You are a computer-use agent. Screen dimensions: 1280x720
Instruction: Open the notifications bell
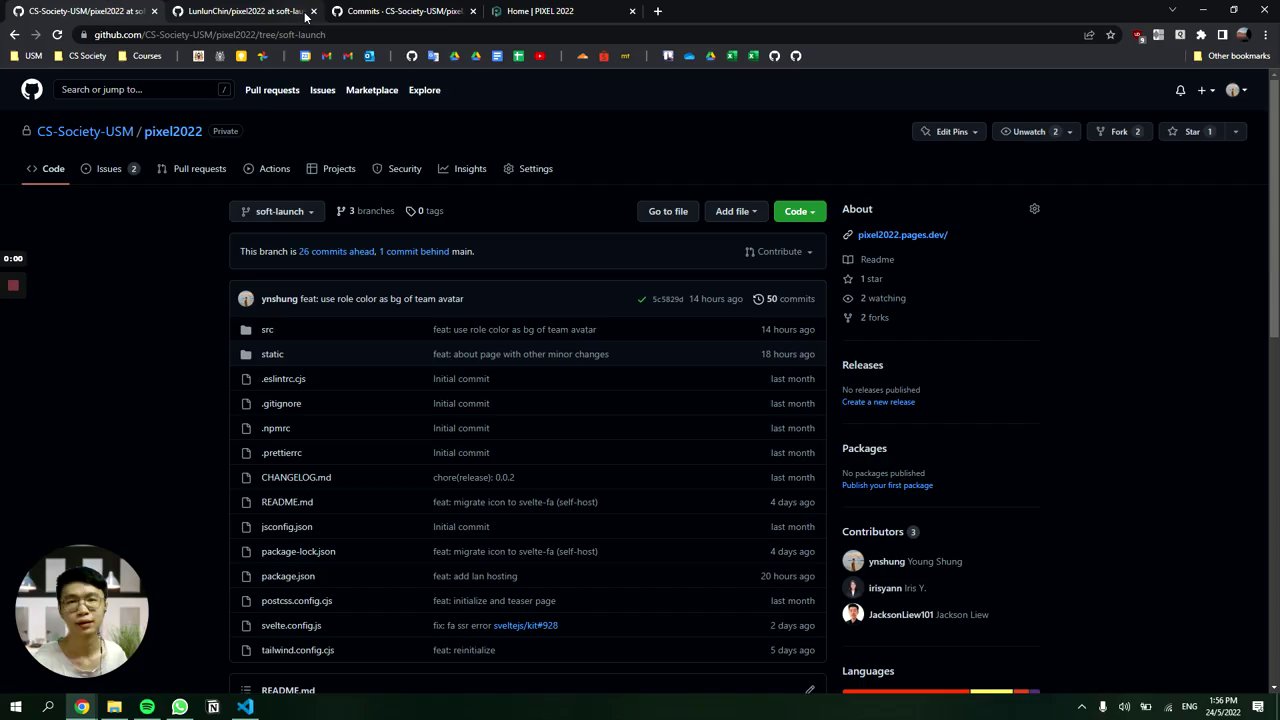point(1180,90)
